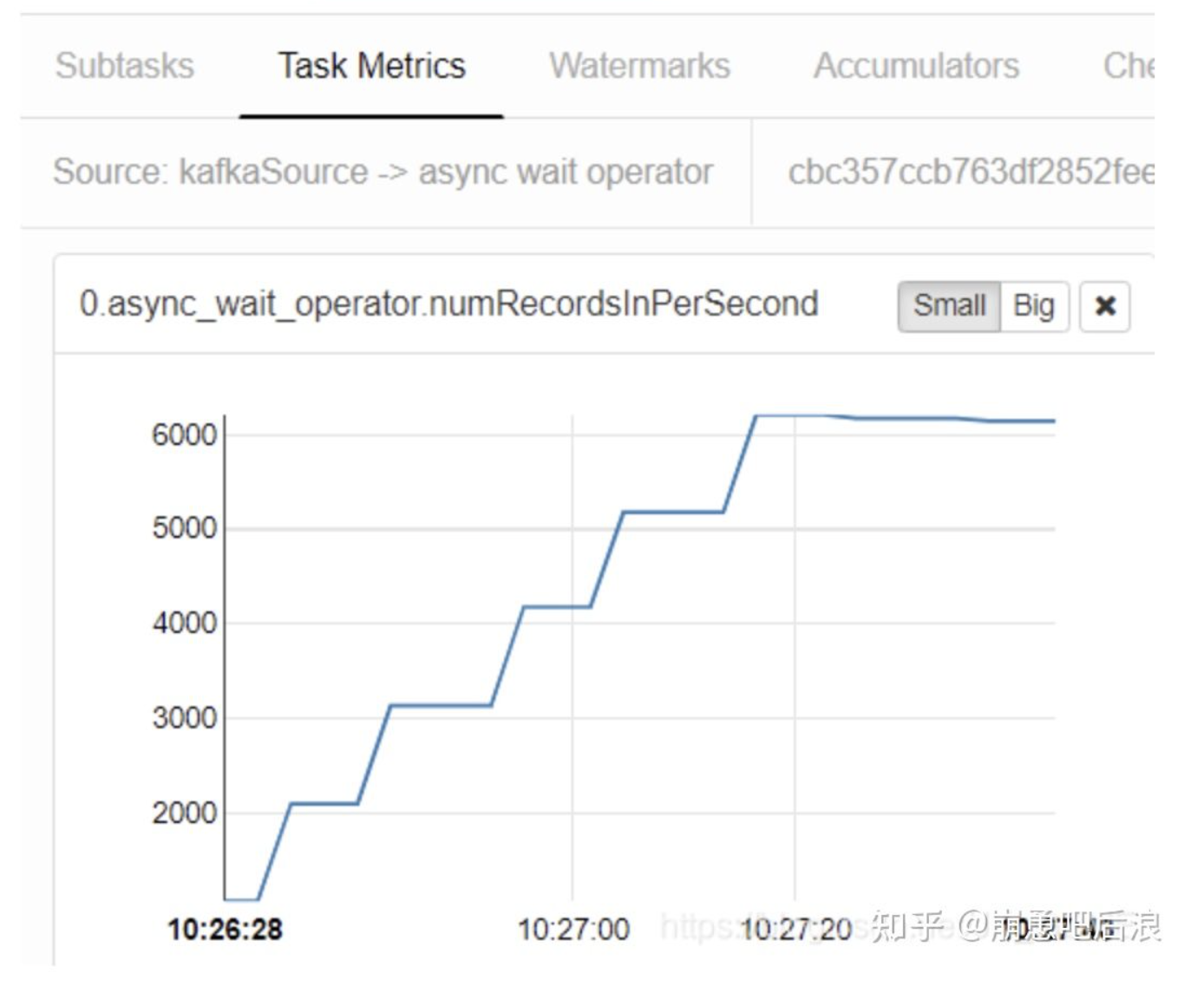This screenshot has height=999, width=1204.
Task: Switch chart size to Big
Action: pyautogui.click(x=1033, y=305)
